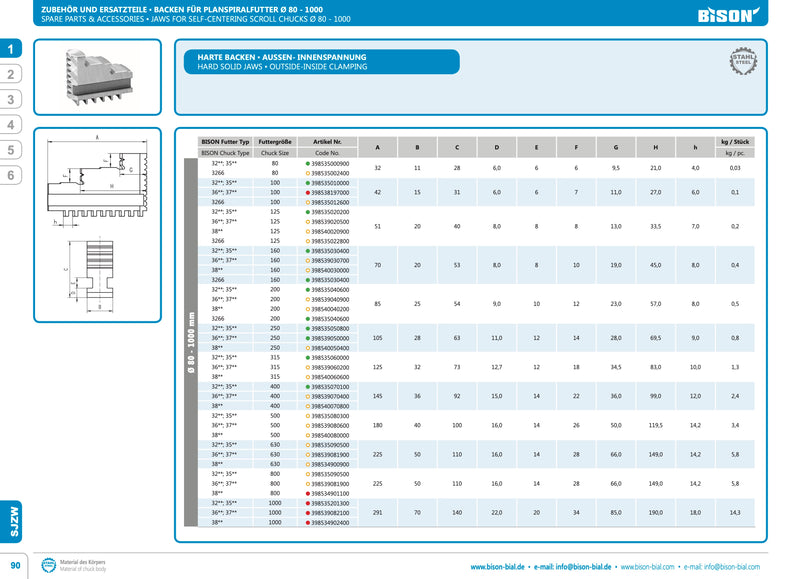This screenshot has height=579, width=800.
Task: Click yellow dot beside code 398535002400
Action: [x=308, y=173]
